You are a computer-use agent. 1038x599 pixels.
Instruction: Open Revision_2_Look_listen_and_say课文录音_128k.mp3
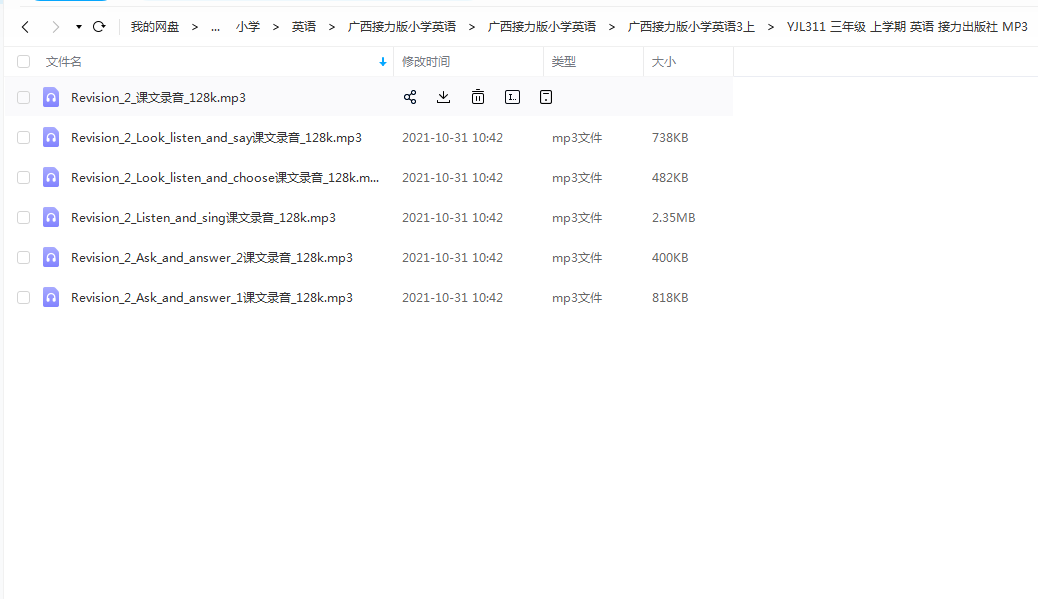pos(216,138)
